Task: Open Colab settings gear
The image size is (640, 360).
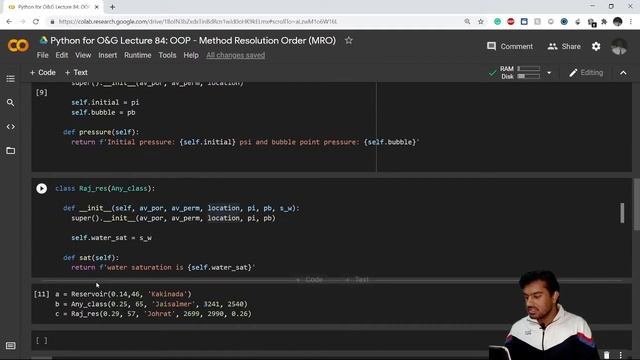Action: [596, 47]
